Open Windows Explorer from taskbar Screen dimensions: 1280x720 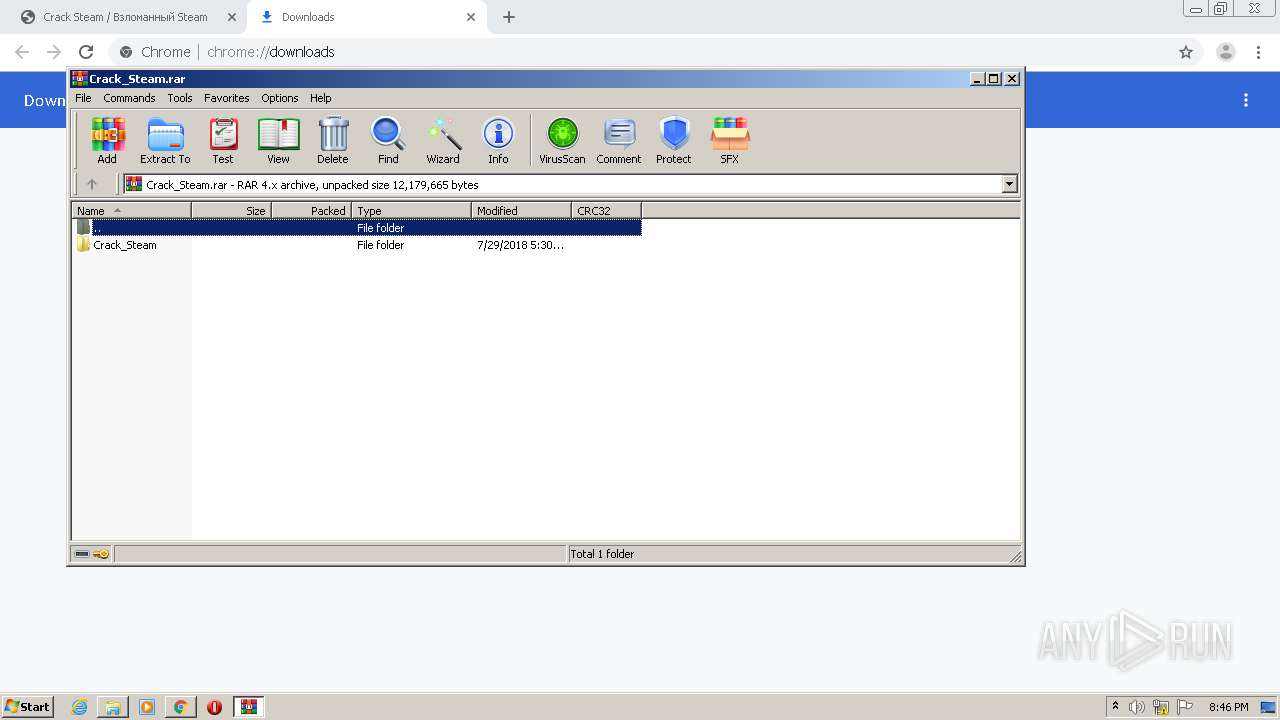113,707
